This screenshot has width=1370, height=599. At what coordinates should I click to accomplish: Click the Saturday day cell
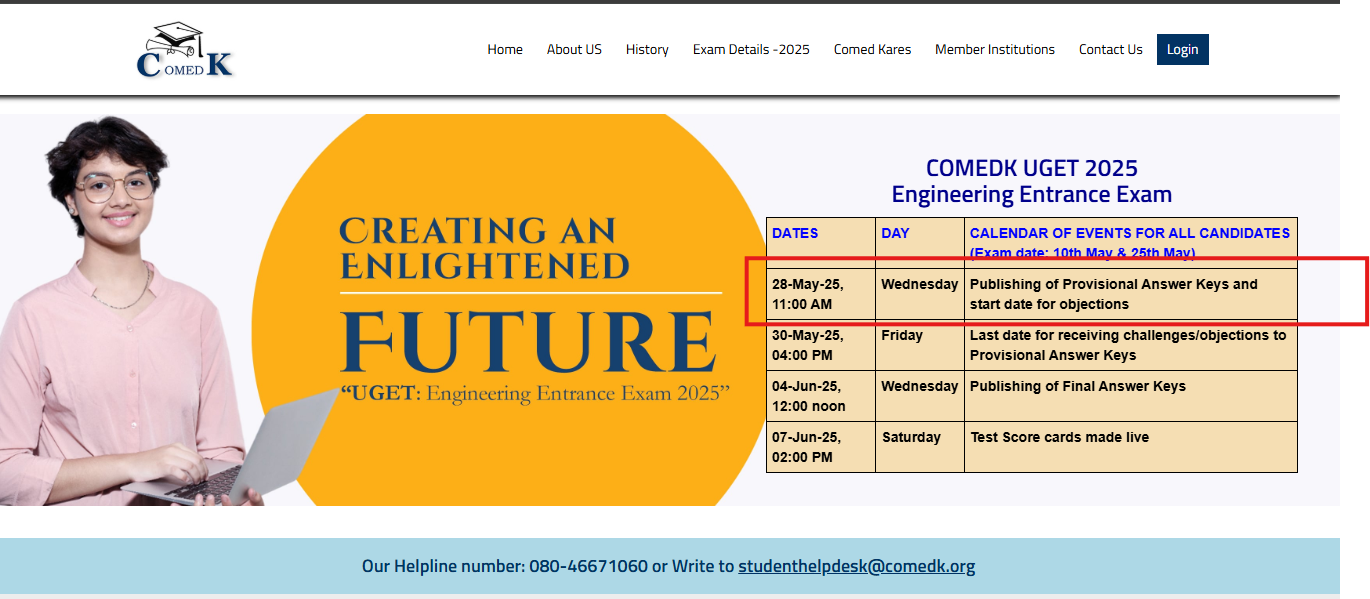pyautogui.click(x=920, y=447)
